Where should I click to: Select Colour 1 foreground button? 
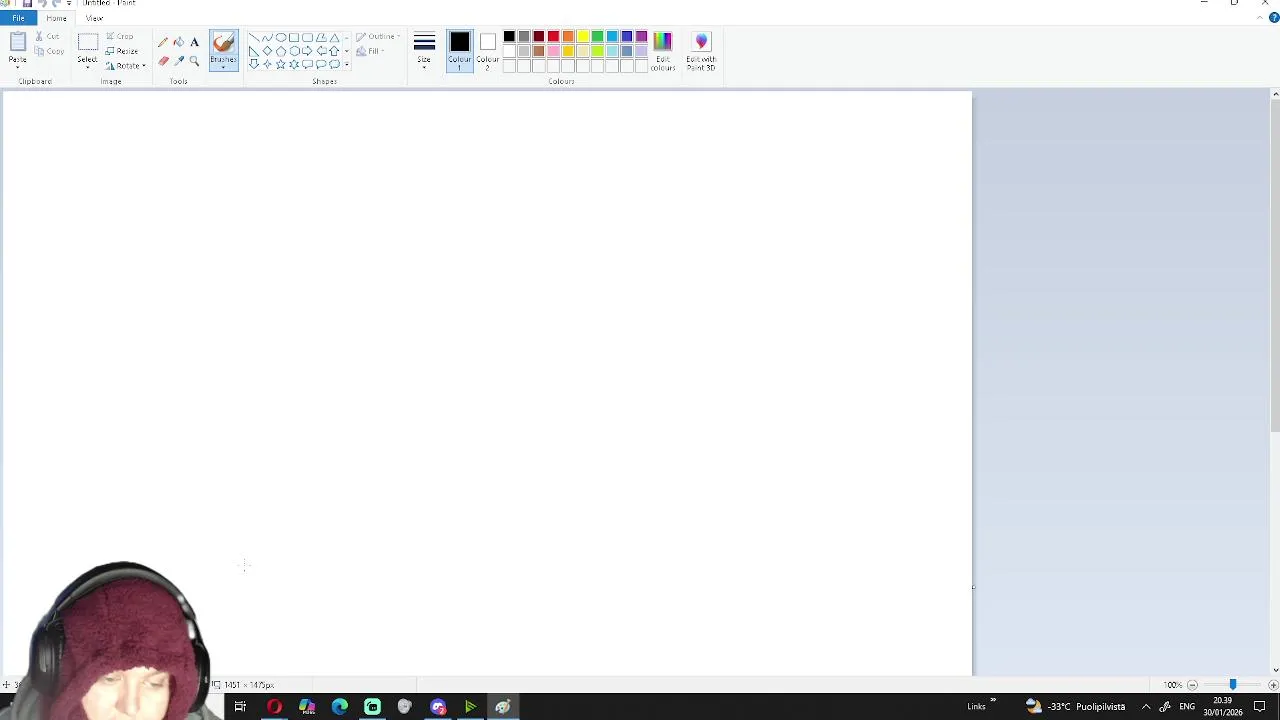point(460,51)
